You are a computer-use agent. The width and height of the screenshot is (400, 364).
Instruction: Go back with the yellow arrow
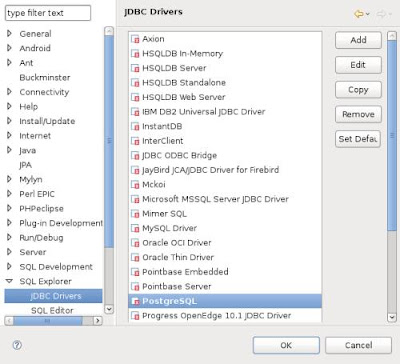(x=359, y=14)
